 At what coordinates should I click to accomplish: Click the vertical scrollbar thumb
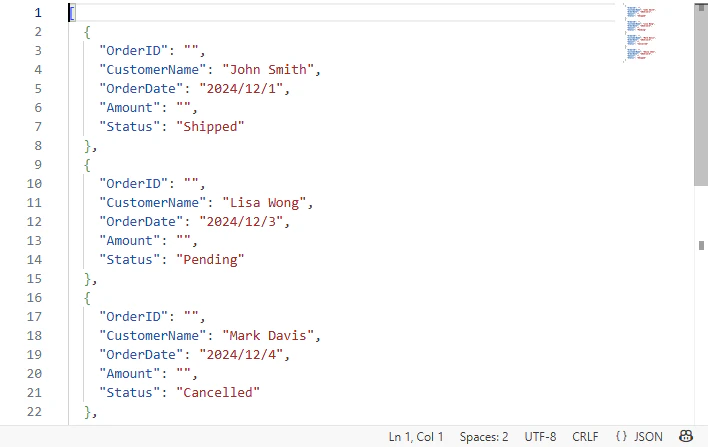tap(701, 94)
